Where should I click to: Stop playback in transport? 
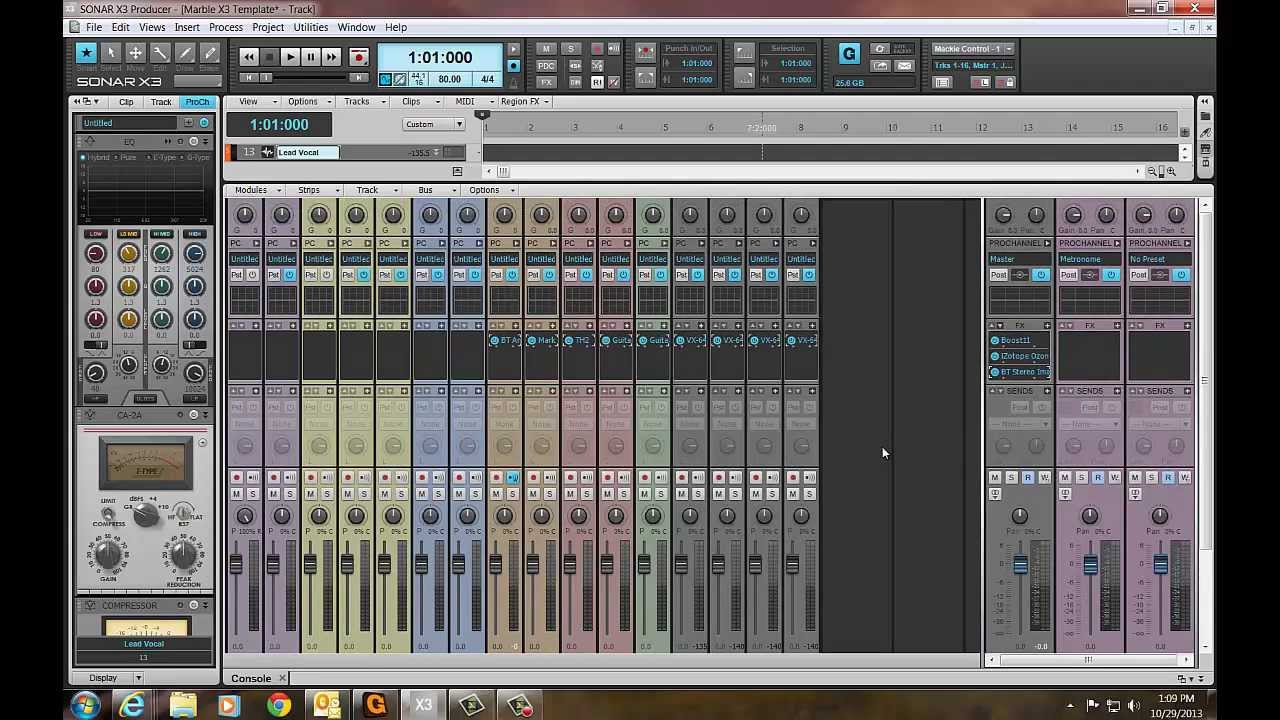tap(270, 57)
